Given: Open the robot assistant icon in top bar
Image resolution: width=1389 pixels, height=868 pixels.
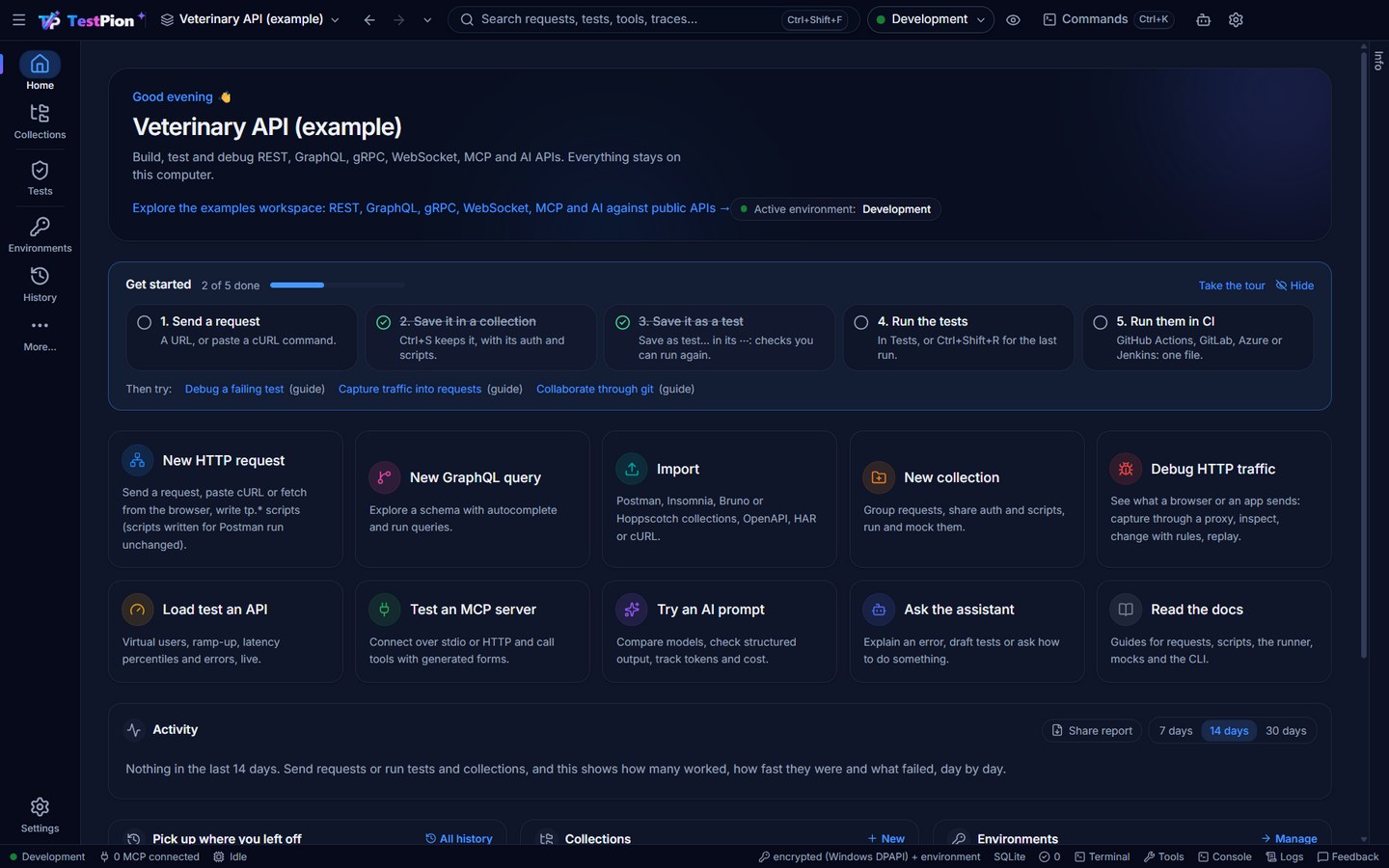Looking at the screenshot, I should click(1203, 19).
